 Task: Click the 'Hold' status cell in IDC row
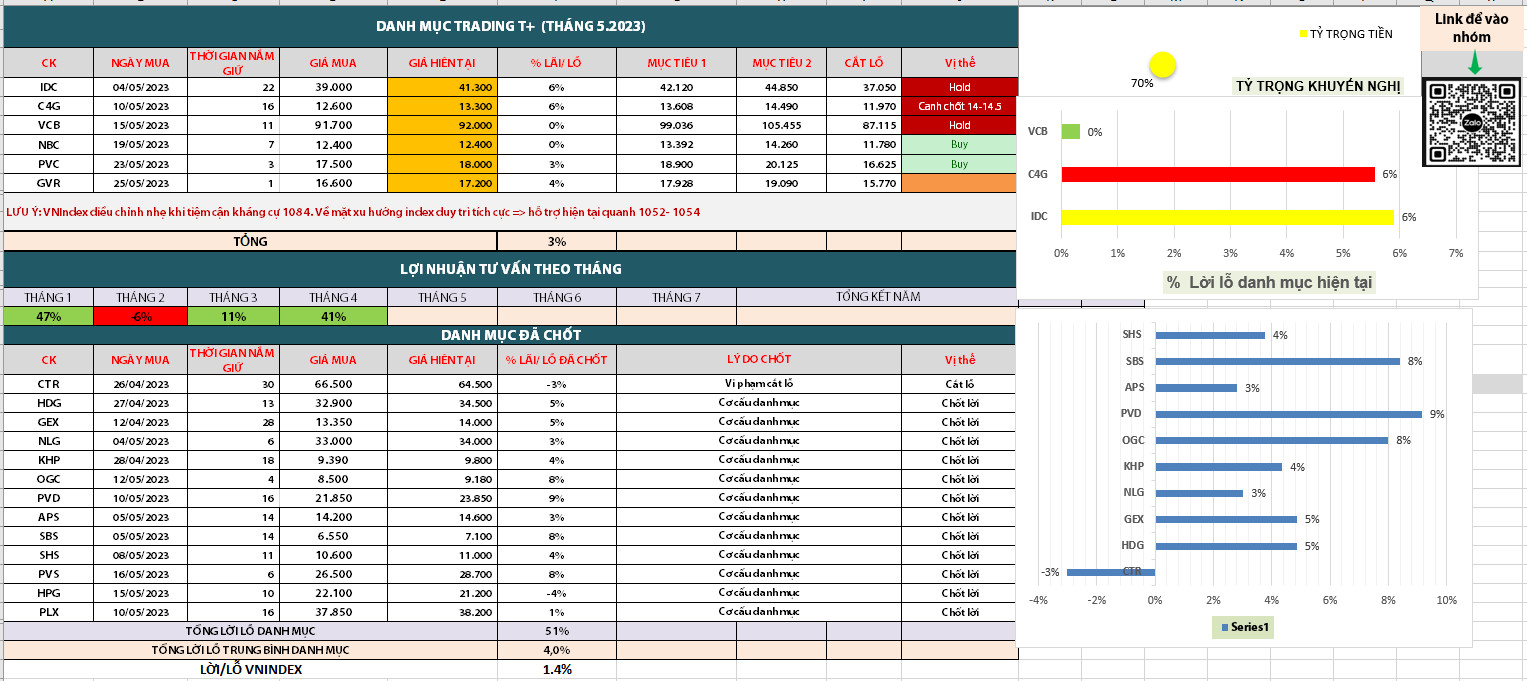(959, 87)
